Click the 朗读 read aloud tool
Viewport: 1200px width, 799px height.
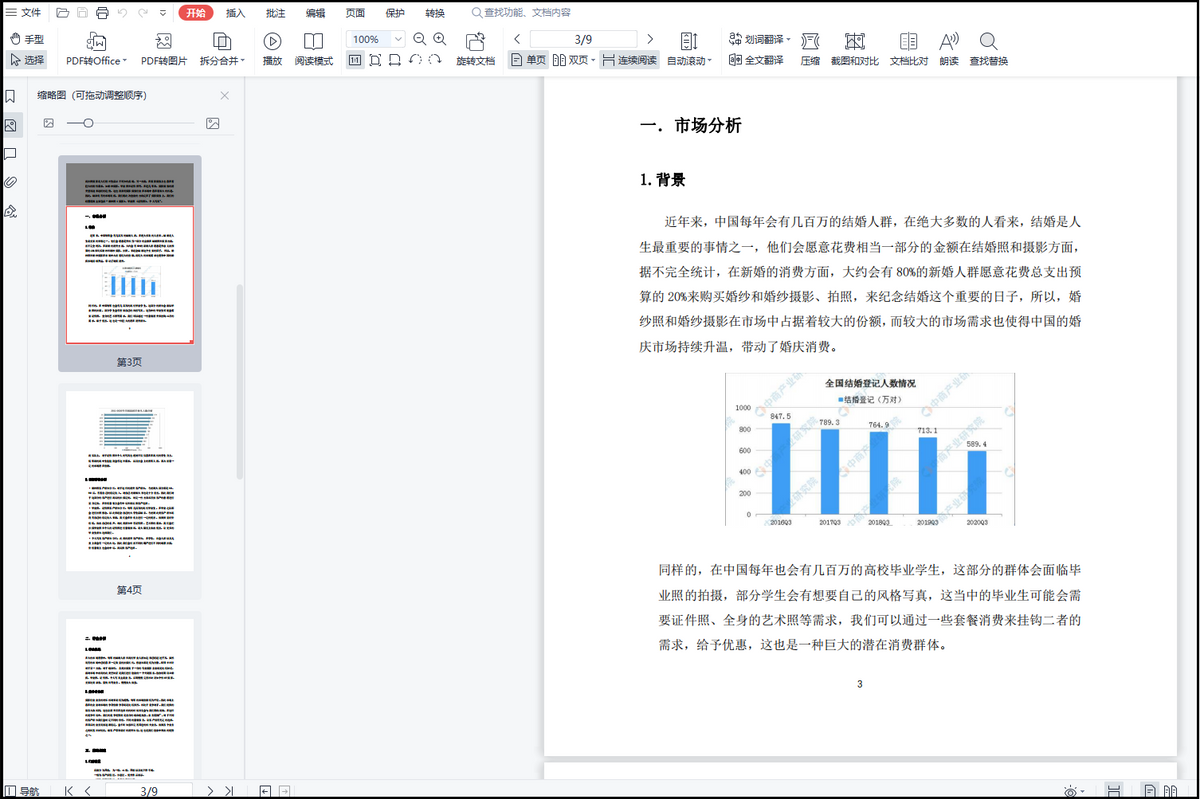point(949,49)
